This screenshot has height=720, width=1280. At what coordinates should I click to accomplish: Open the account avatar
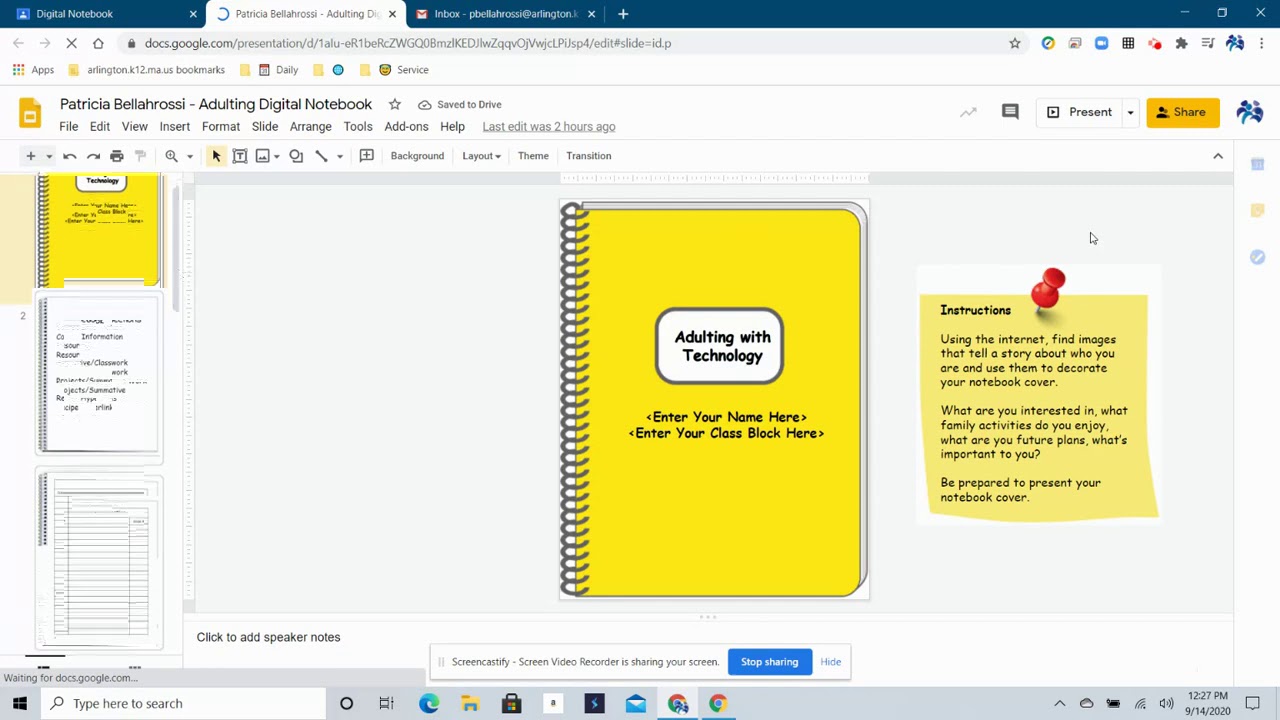pyautogui.click(x=1250, y=112)
